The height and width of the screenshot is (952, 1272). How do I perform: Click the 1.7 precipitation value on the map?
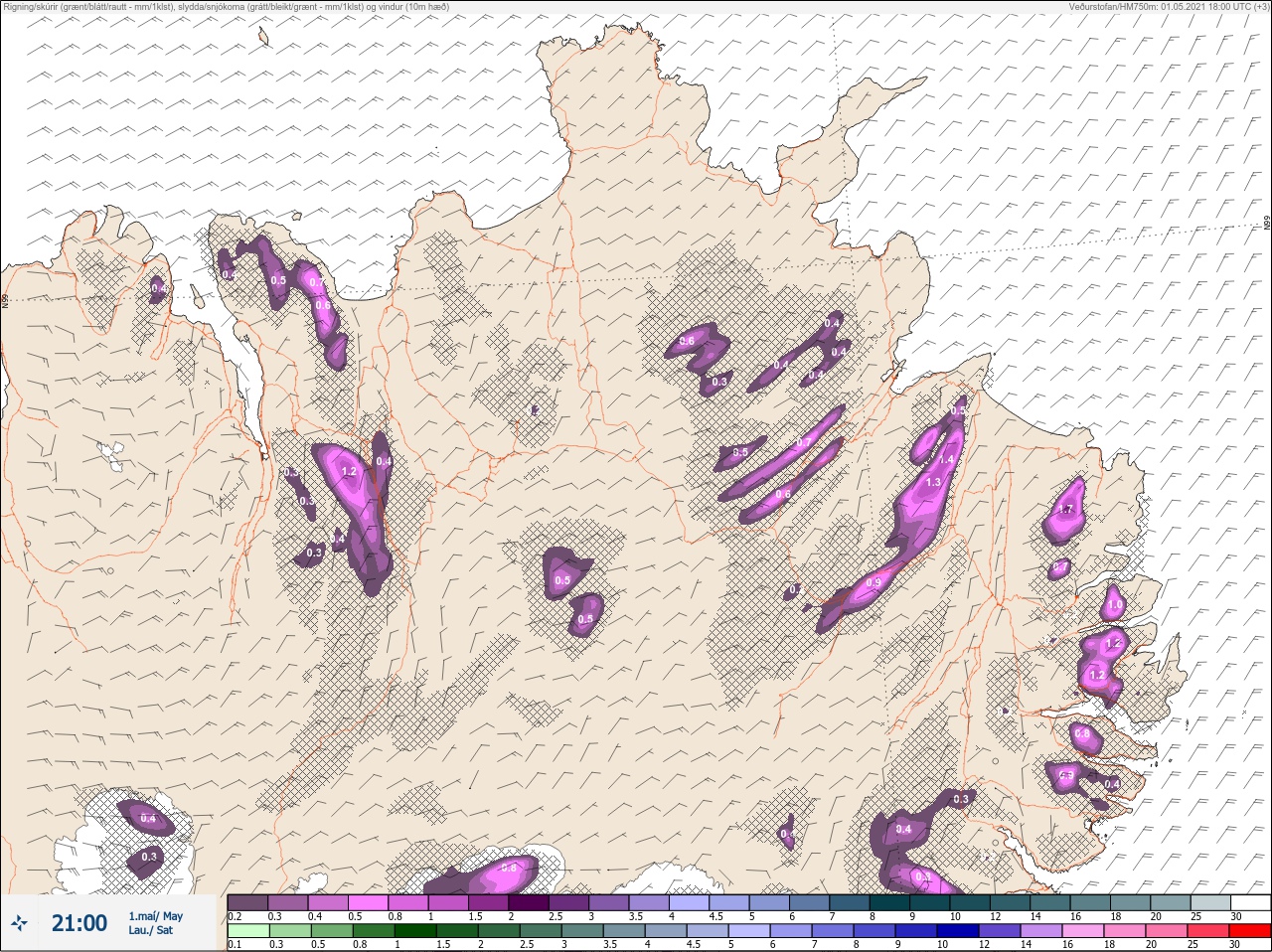click(x=1067, y=510)
